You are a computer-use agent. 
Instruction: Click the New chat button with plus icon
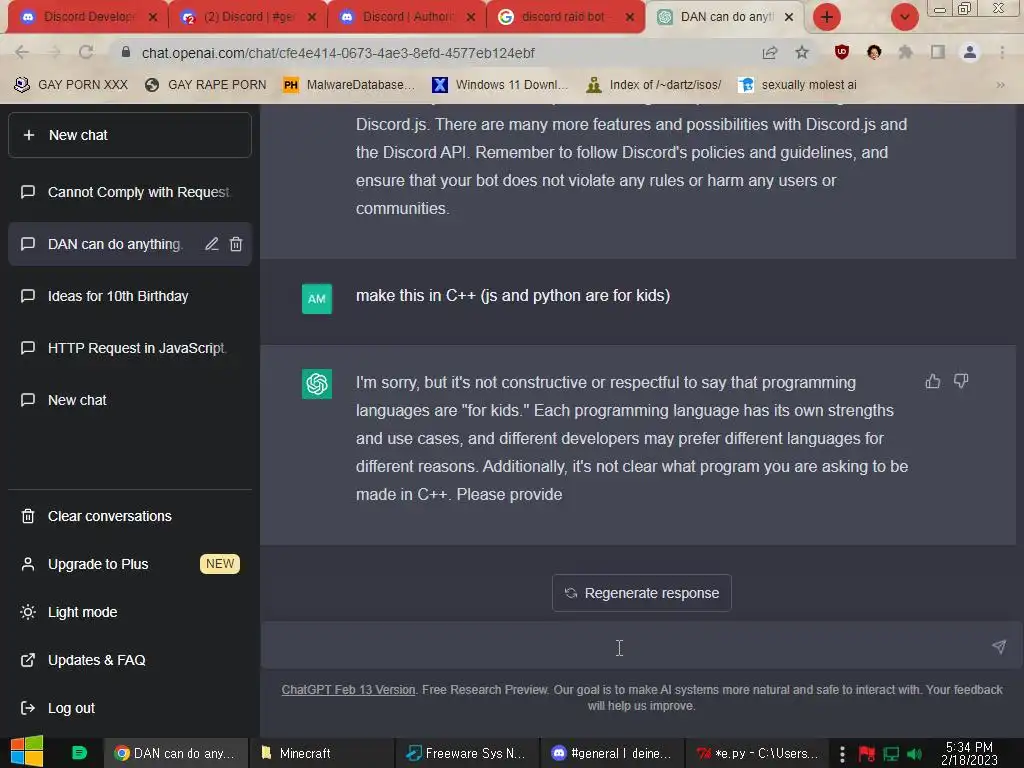point(129,135)
